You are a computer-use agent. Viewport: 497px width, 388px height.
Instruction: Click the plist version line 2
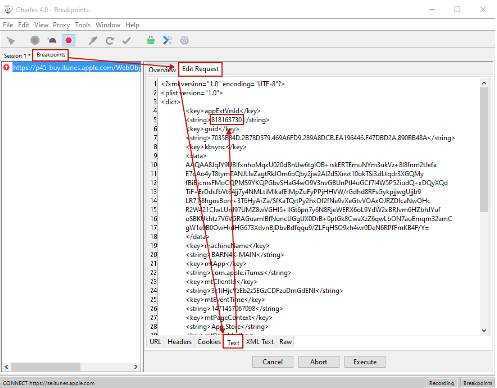coord(192,93)
